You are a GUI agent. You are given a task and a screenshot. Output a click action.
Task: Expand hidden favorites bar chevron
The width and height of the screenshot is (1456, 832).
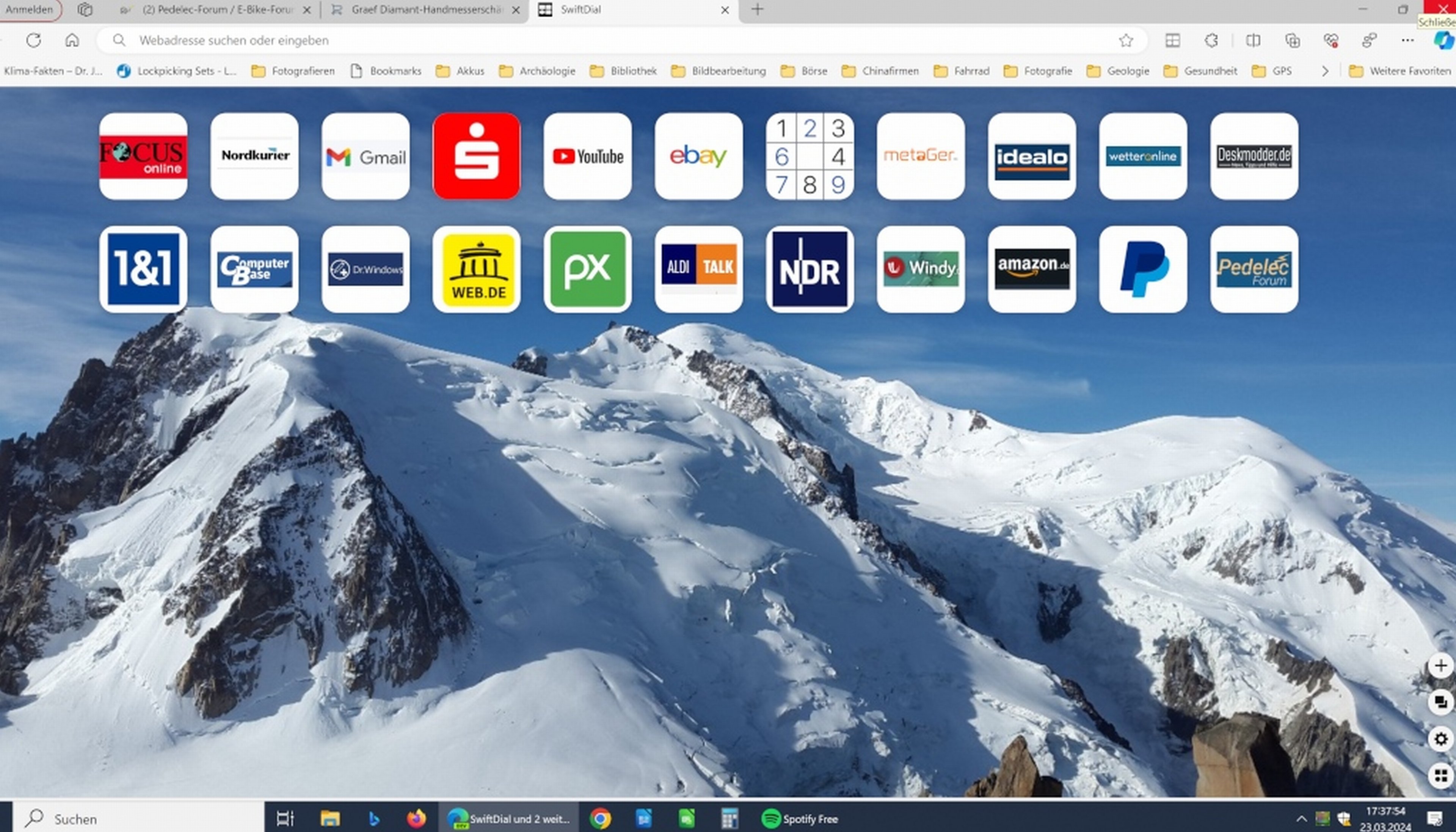point(1325,71)
